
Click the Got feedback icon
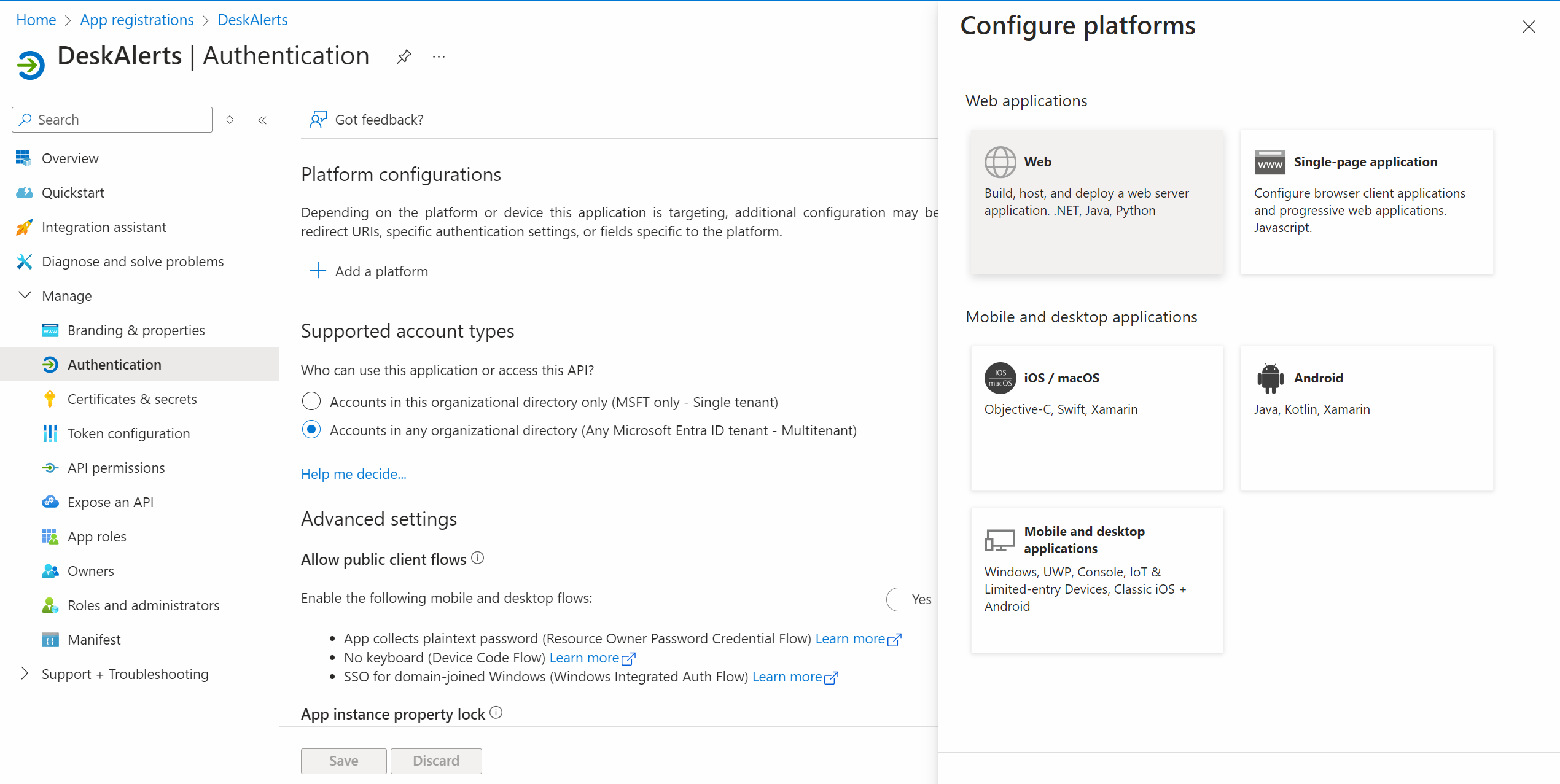(318, 119)
